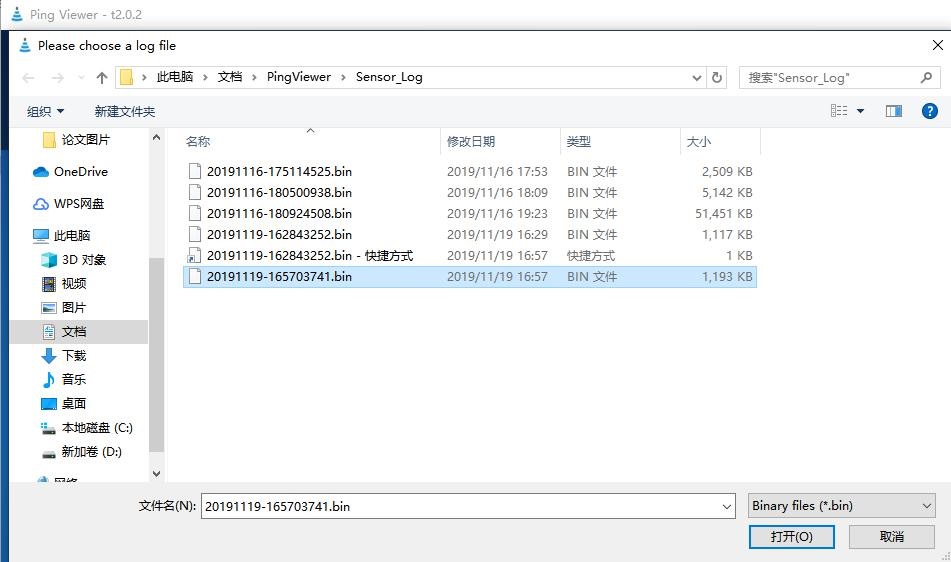The height and width of the screenshot is (562, 951).
Task: Click the 取消 button
Action: pos(892,537)
